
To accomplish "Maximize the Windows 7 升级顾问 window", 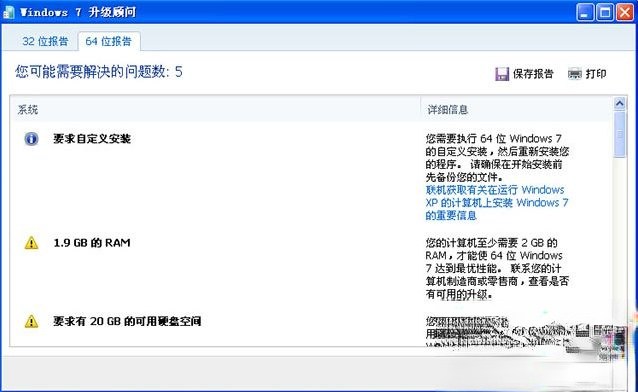I will coord(605,12).
